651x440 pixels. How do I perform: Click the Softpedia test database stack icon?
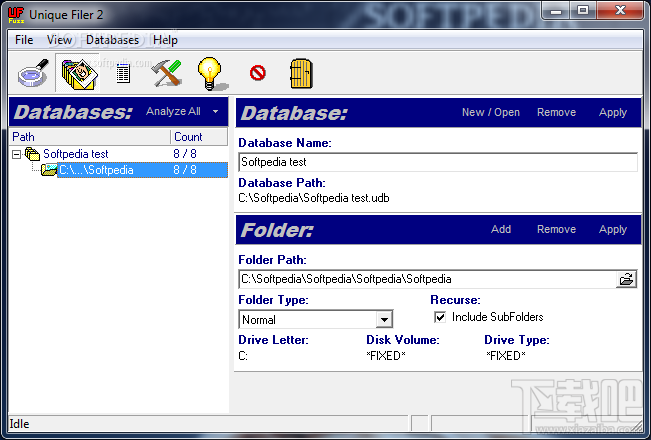tap(32, 154)
